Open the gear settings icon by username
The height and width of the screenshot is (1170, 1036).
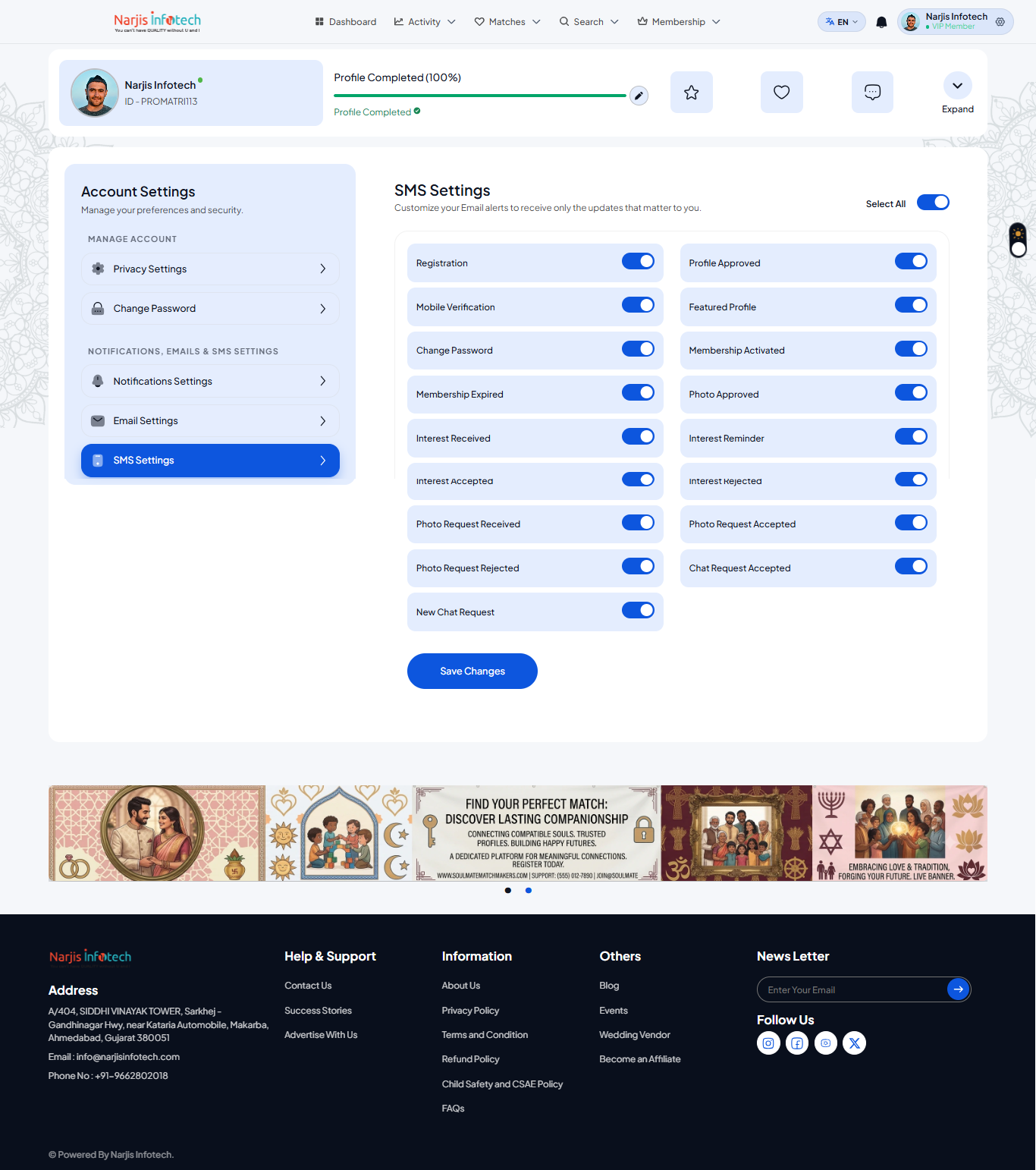coord(1000,22)
